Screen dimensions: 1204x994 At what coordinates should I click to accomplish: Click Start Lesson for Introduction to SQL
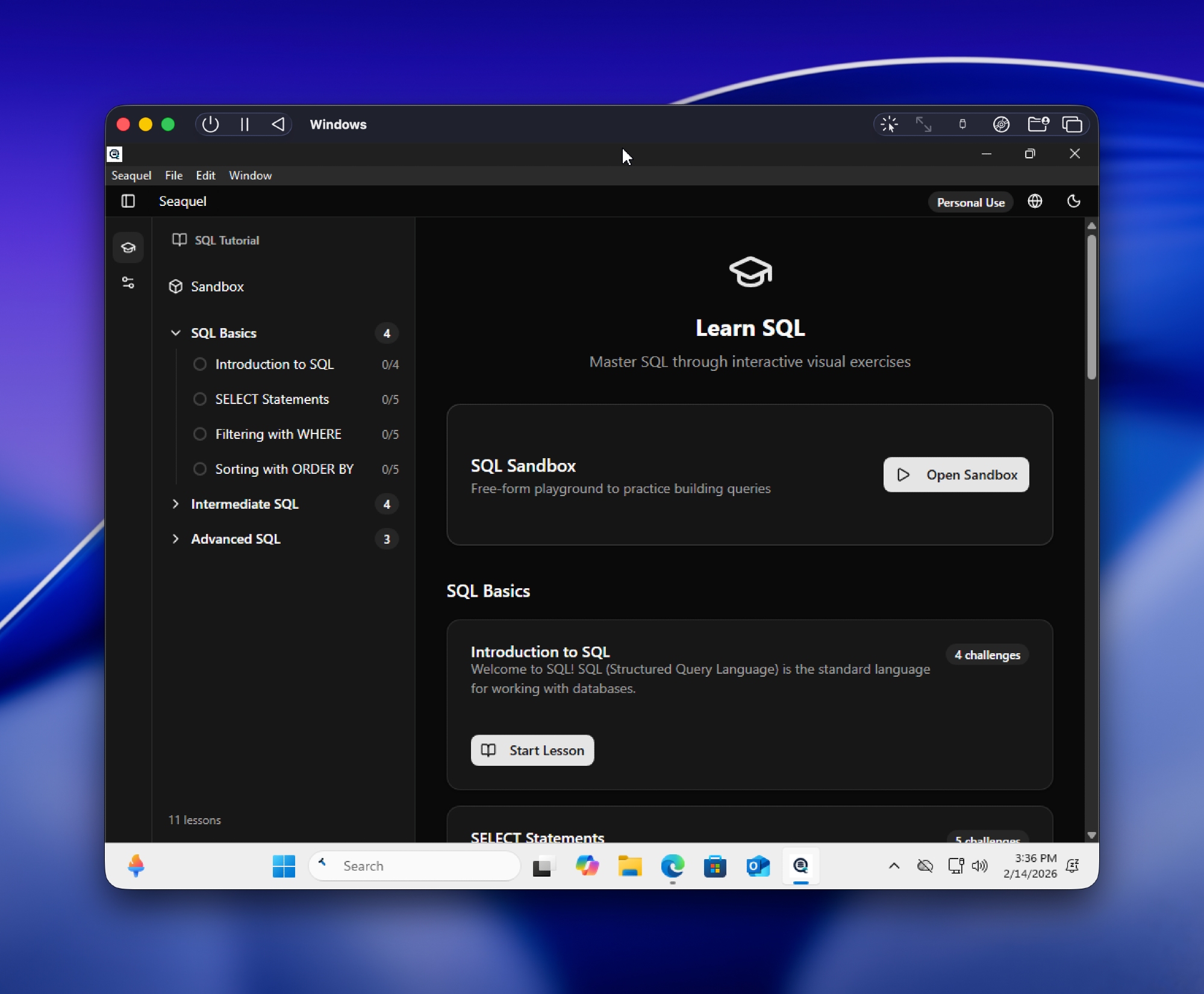coord(532,750)
